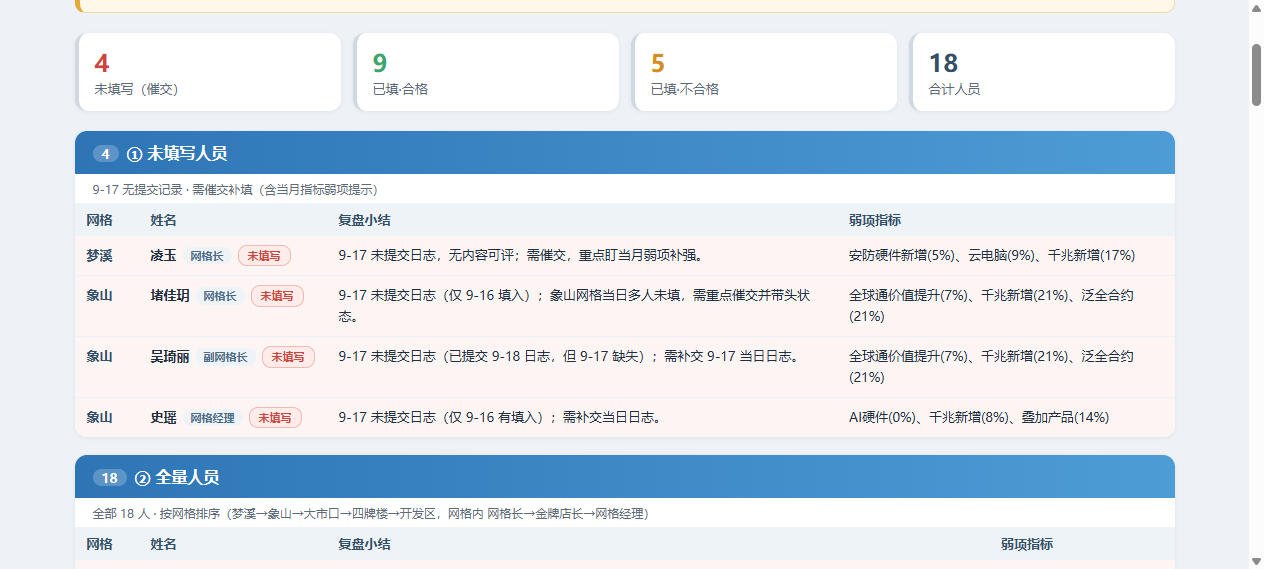The image size is (1264, 569).
Task: Click 凌玉's weak indicators 安防硬件新增(5%) text
Action: 902,255
